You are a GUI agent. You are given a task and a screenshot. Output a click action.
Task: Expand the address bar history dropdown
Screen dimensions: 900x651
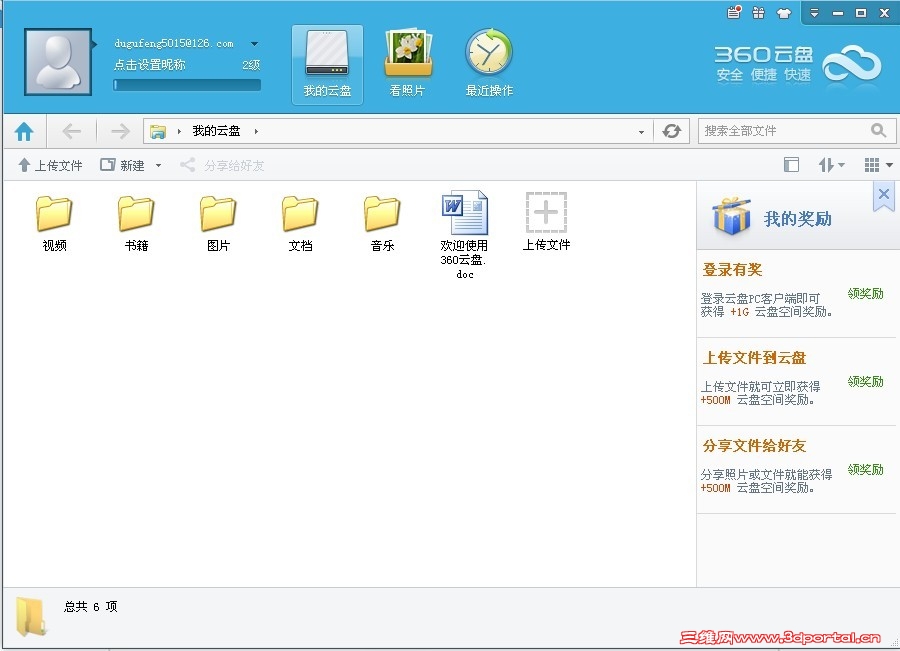pyautogui.click(x=641, y=132)
